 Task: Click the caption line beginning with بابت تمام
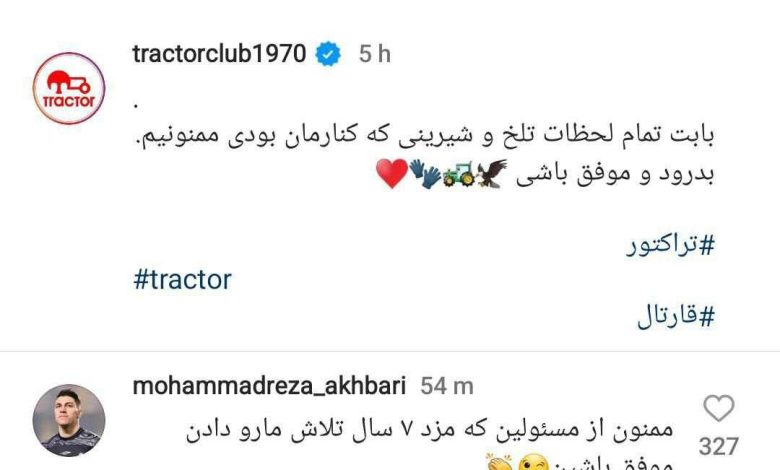tap(425, 135)
